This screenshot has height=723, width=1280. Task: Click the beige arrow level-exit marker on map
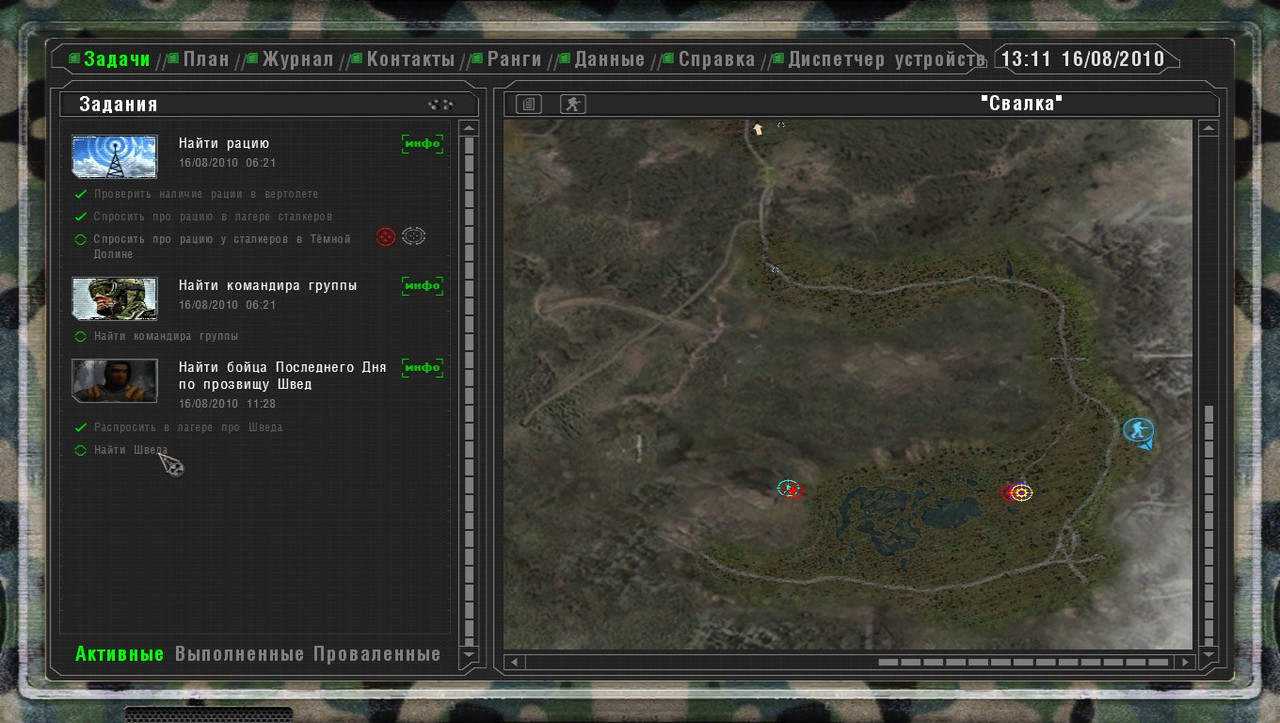[x=757, y=128]
